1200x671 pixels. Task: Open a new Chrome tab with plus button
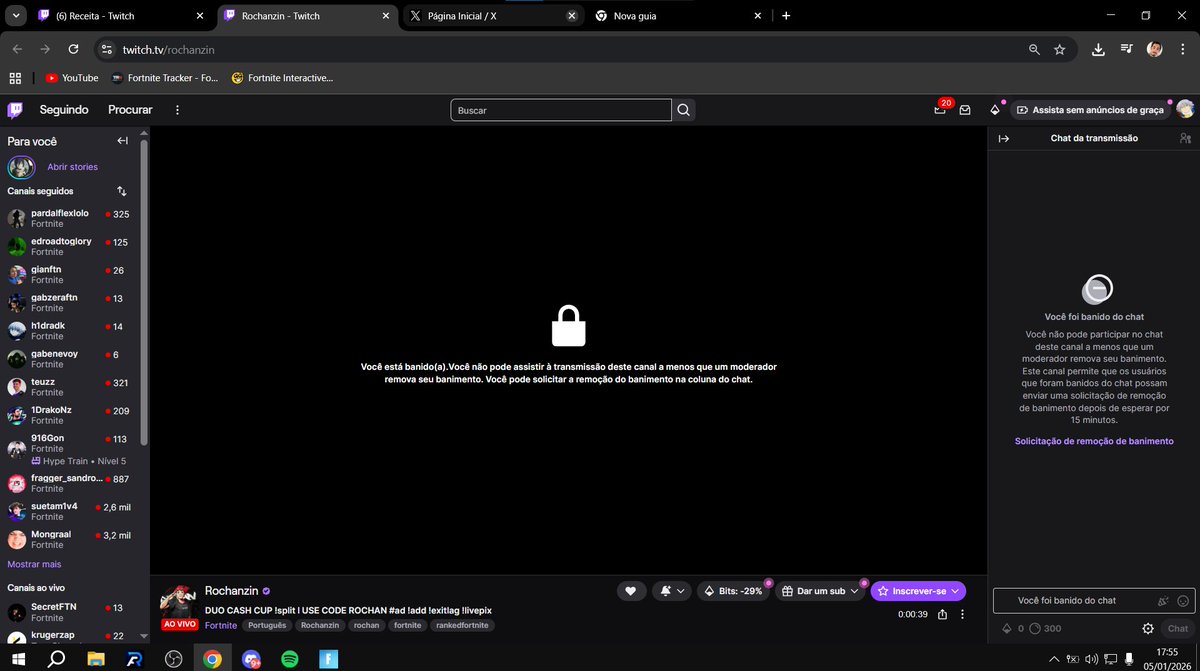786,16
